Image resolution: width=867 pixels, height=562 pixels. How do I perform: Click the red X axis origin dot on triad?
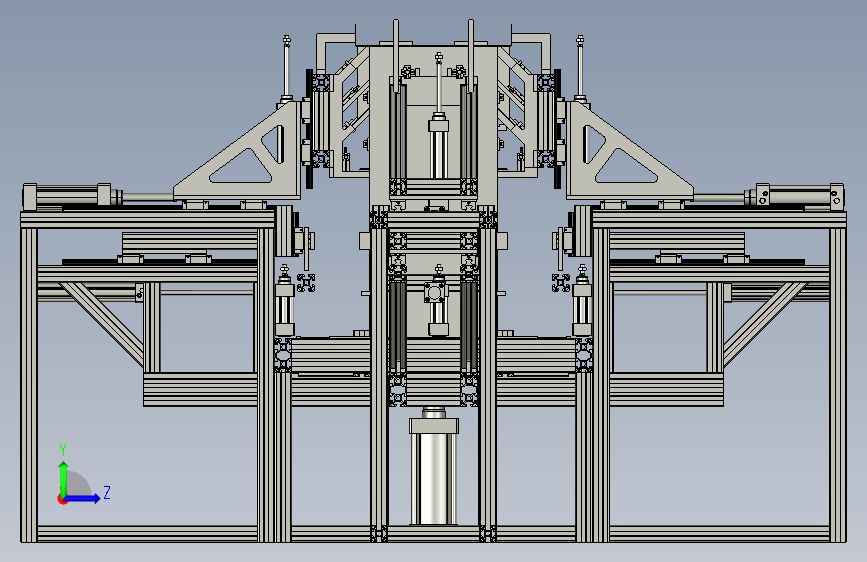[62, 499]
